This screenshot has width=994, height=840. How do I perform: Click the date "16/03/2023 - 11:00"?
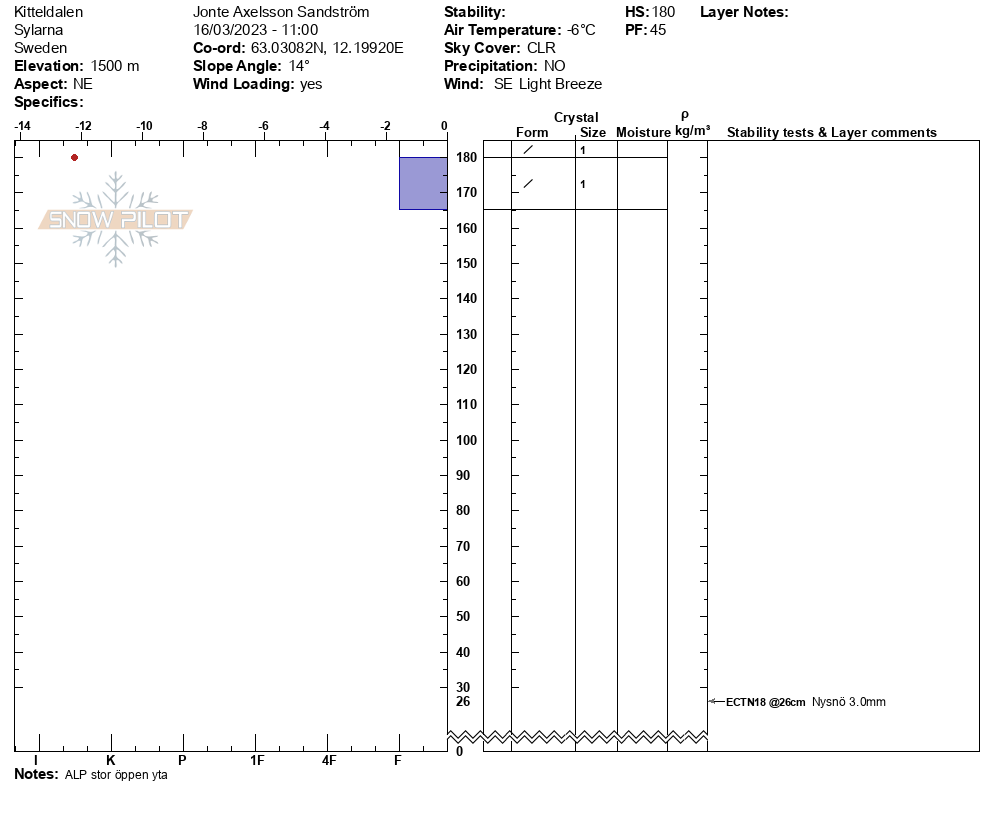pos(255,30)
